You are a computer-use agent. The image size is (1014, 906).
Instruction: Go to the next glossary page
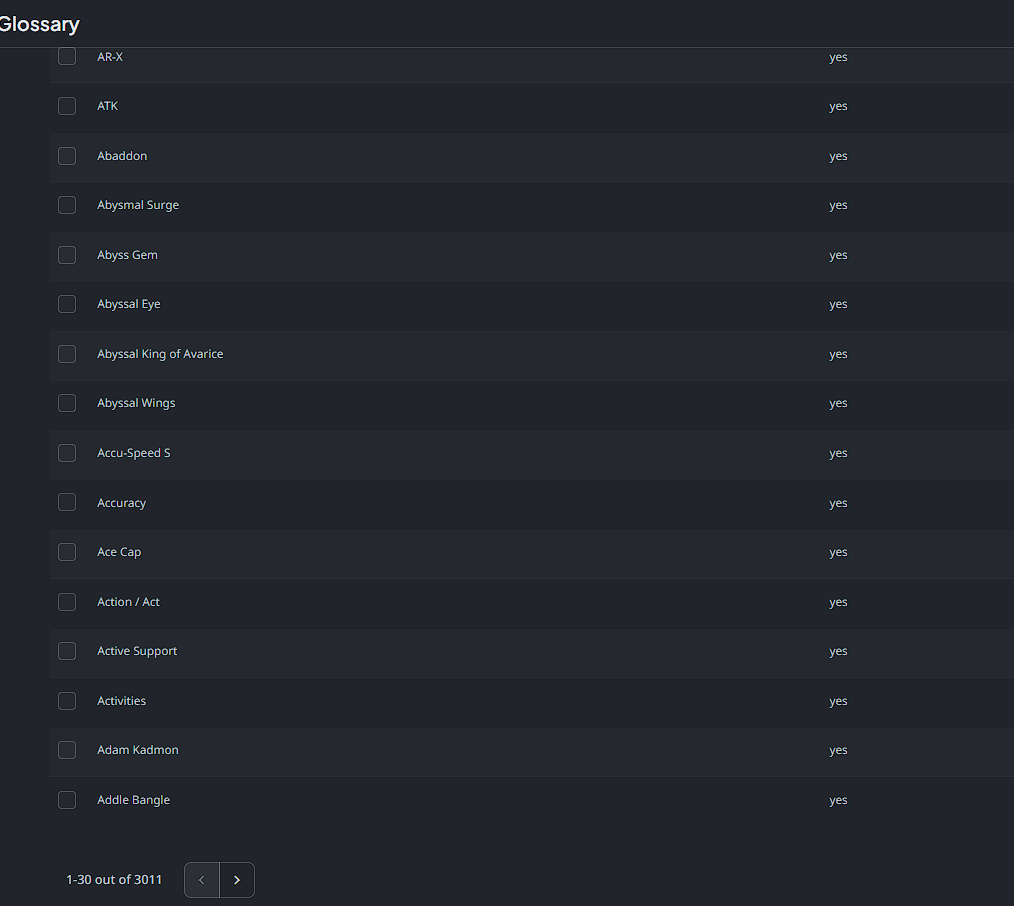pyautogui.click(x=237, y=880)
